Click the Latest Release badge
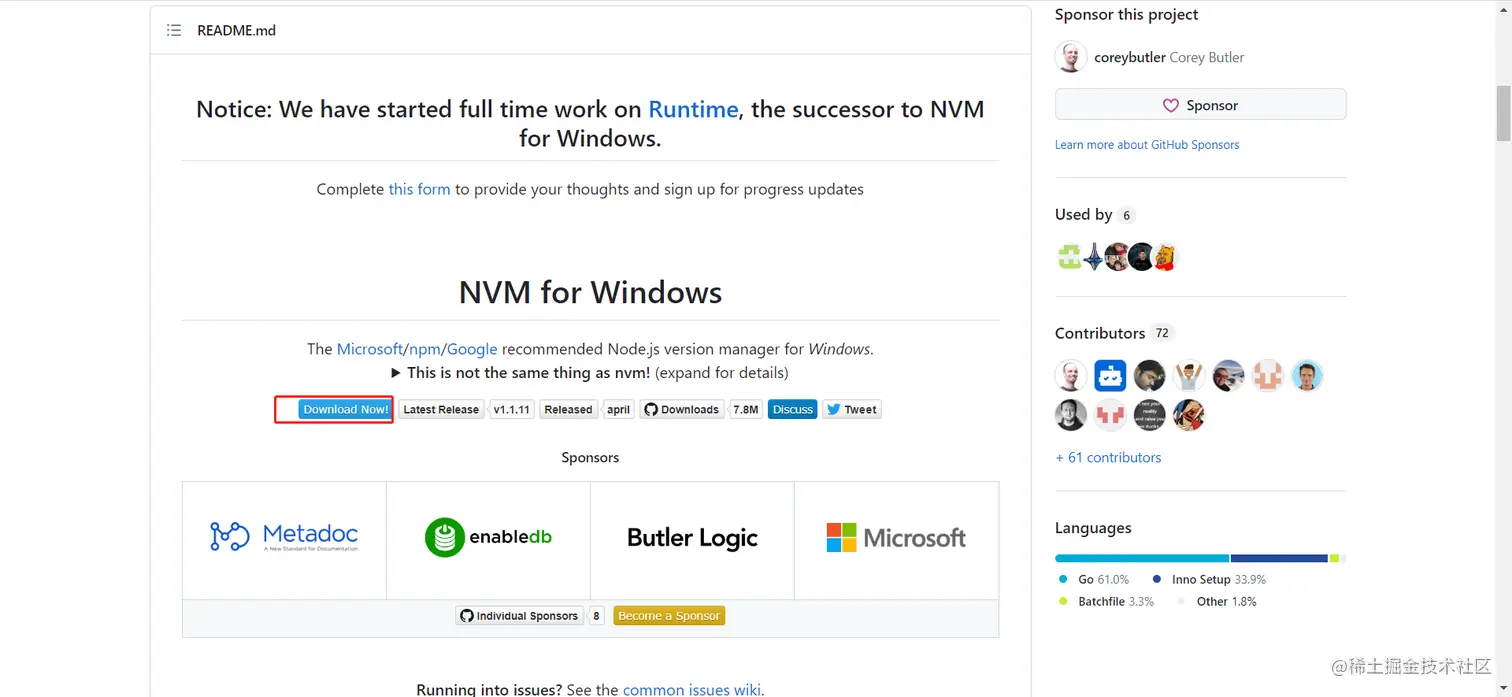The width and height of the screenshot is (1512, 697). (441, 409)
